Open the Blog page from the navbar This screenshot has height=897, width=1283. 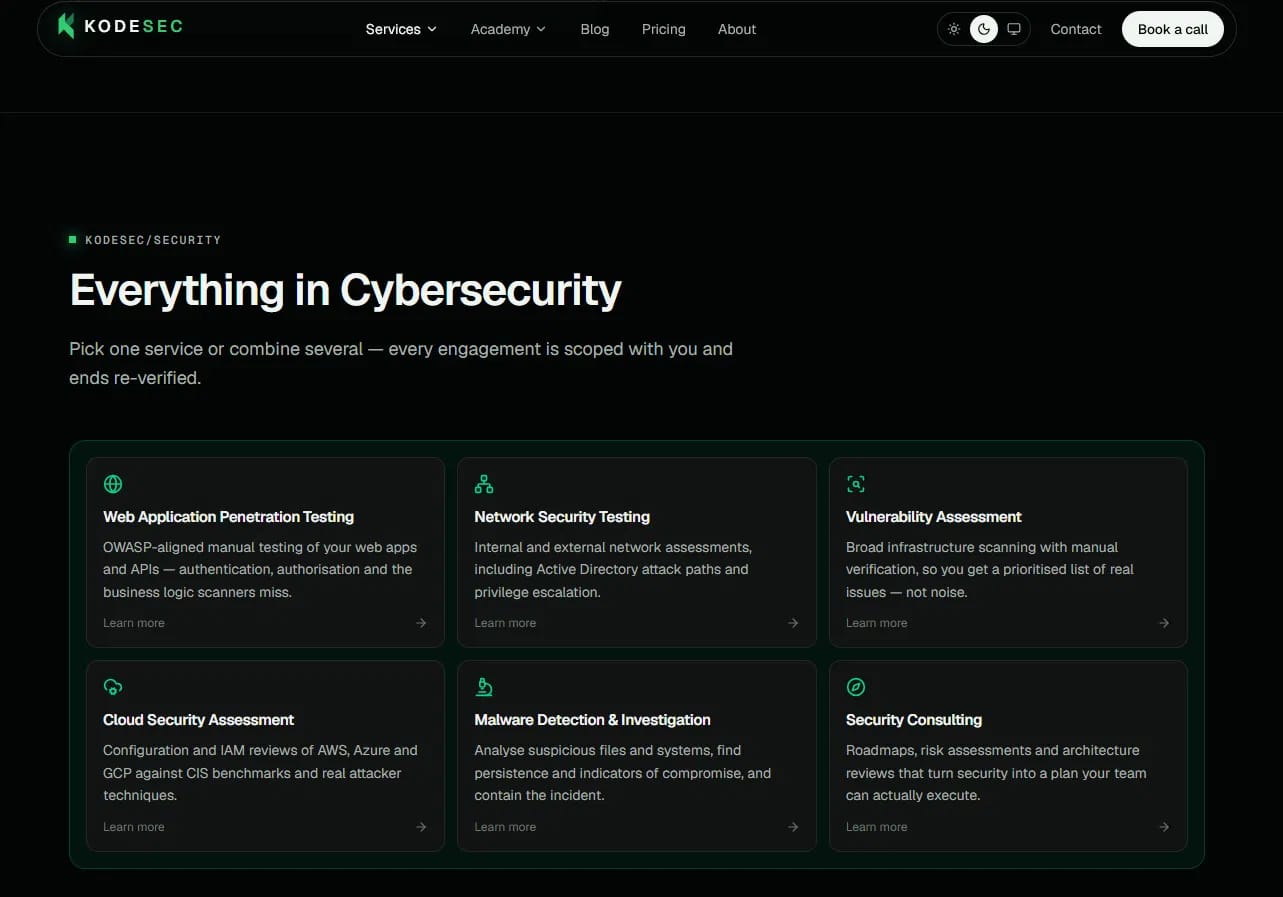click(x=595, y=29)
